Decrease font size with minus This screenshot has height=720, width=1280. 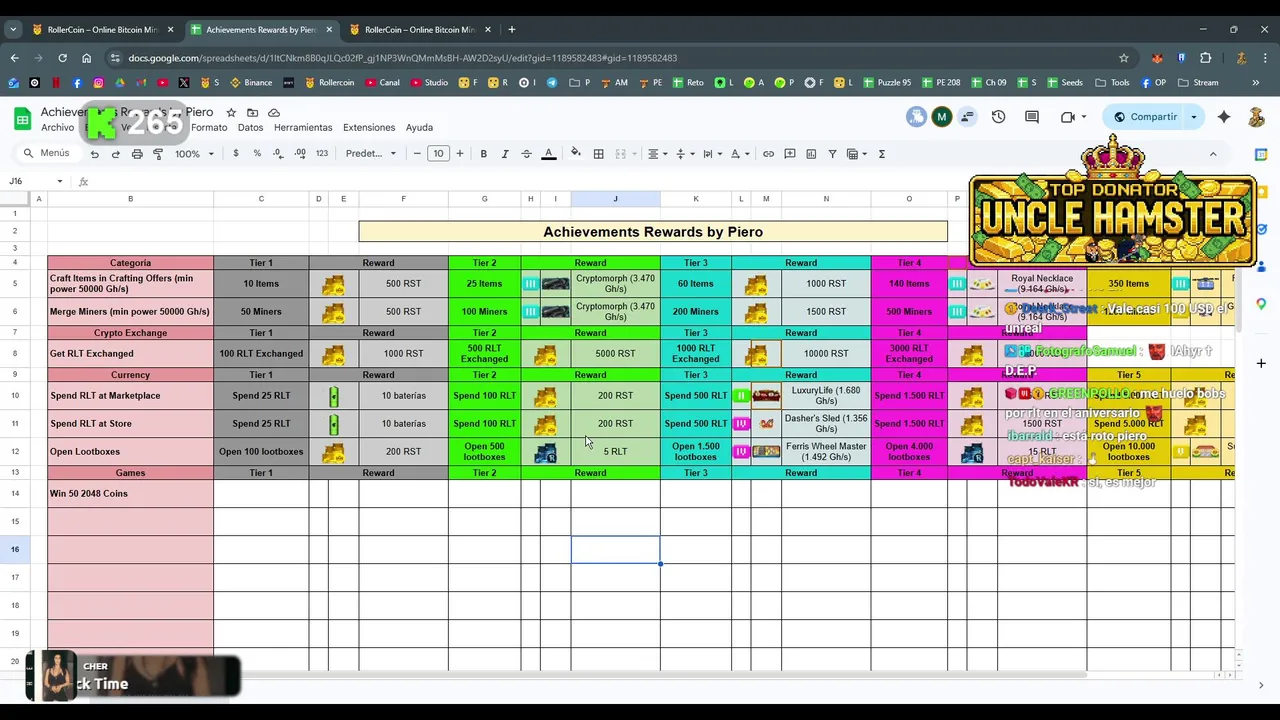pyautogui.click(x=417, y=154)
